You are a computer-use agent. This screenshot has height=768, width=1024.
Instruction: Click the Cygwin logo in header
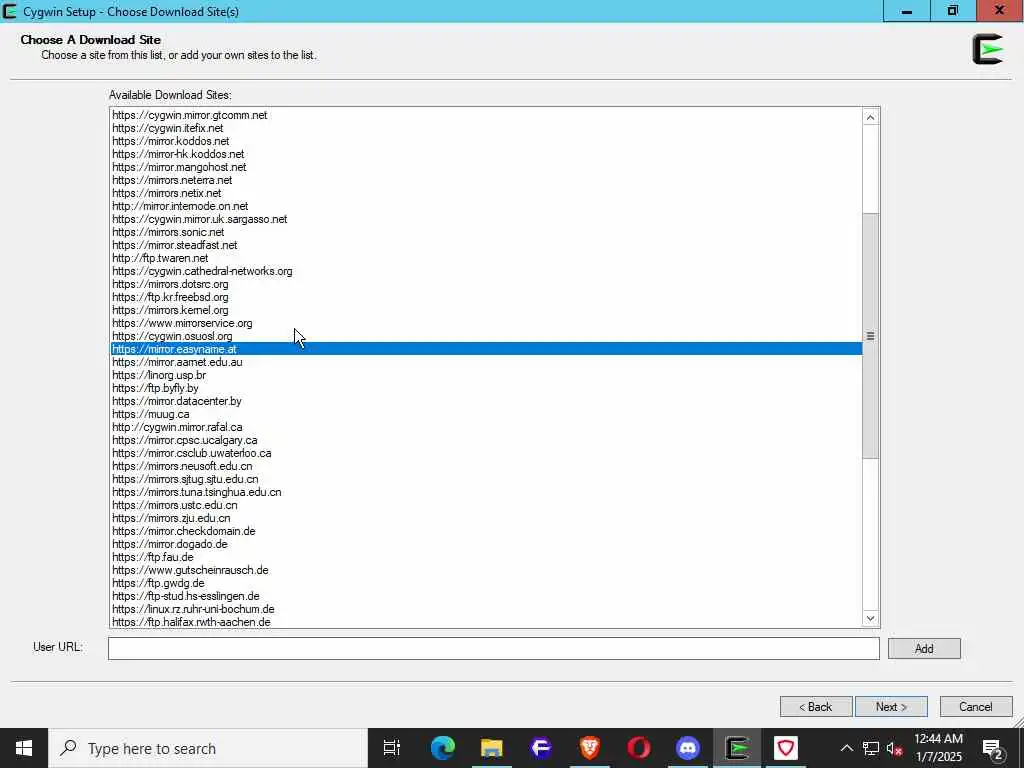click(x=987, y=50)
